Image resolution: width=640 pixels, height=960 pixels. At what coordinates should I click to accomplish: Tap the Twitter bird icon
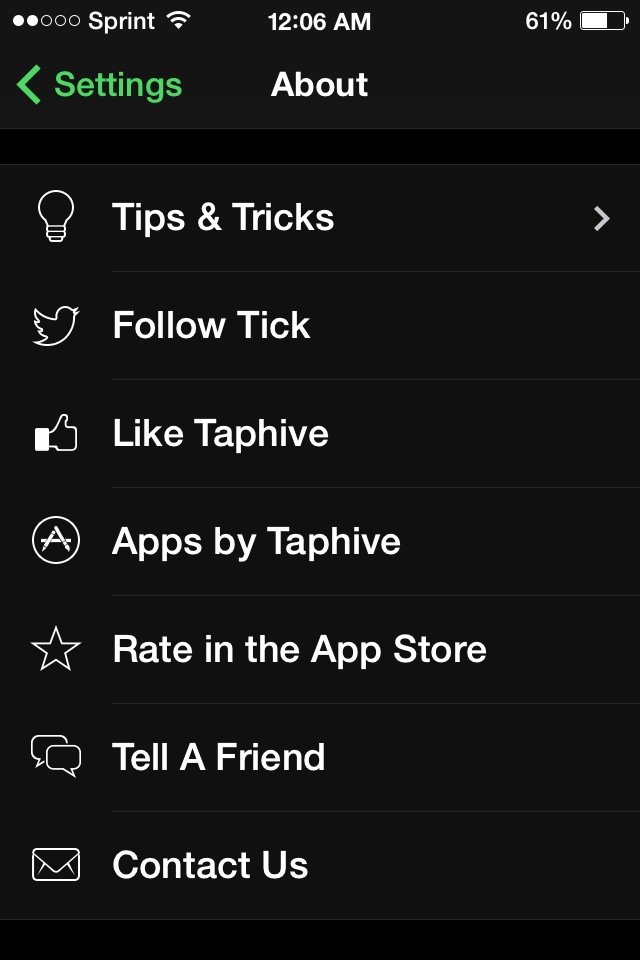pyautogui.click(x=56, y=326)
